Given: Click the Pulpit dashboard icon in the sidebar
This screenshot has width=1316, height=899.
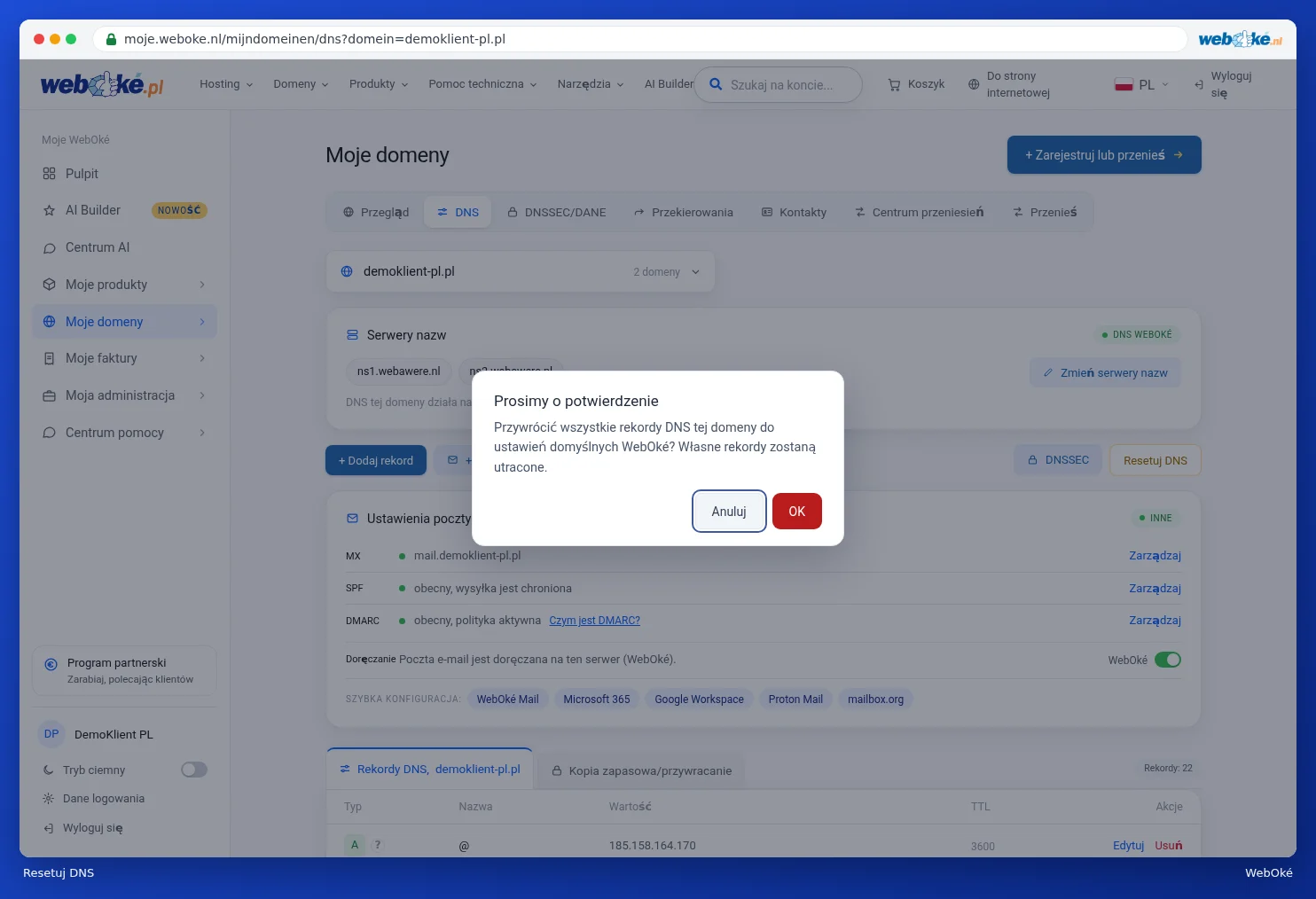Looking at the screenshot, I should pyautogui.click(x=49, y=174).
